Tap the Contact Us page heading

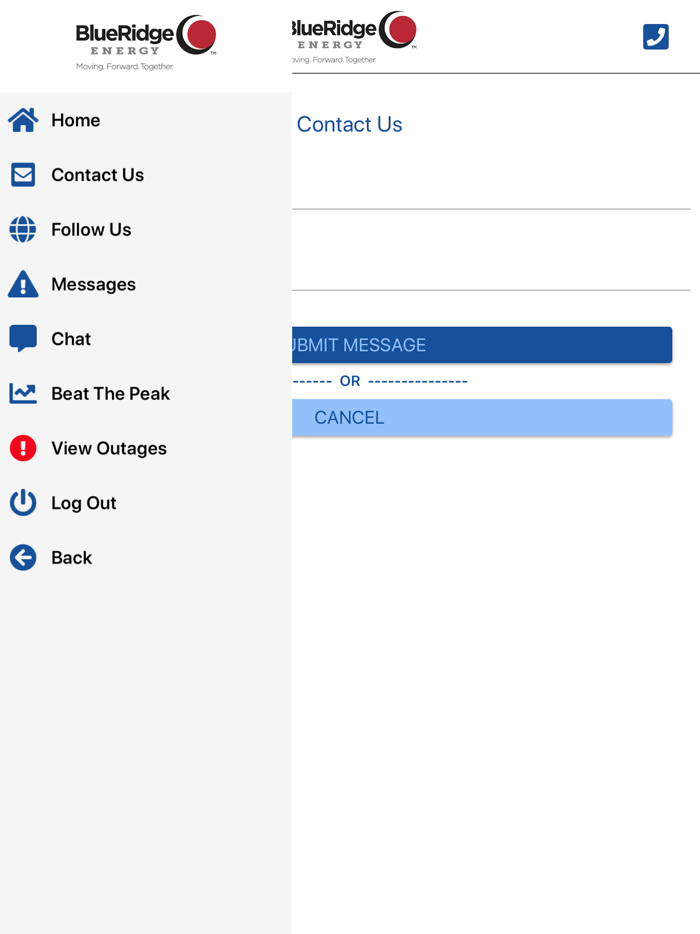(349, 124)
